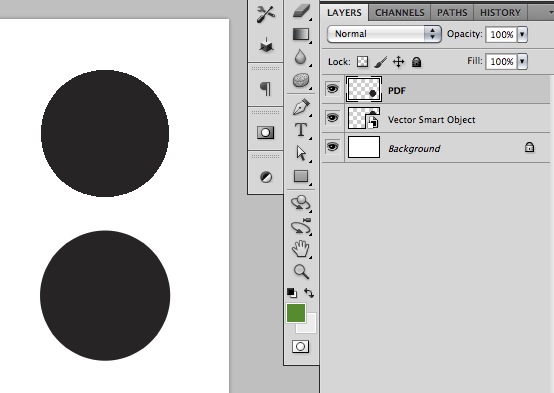Select the Type tool

pos(301,130)
